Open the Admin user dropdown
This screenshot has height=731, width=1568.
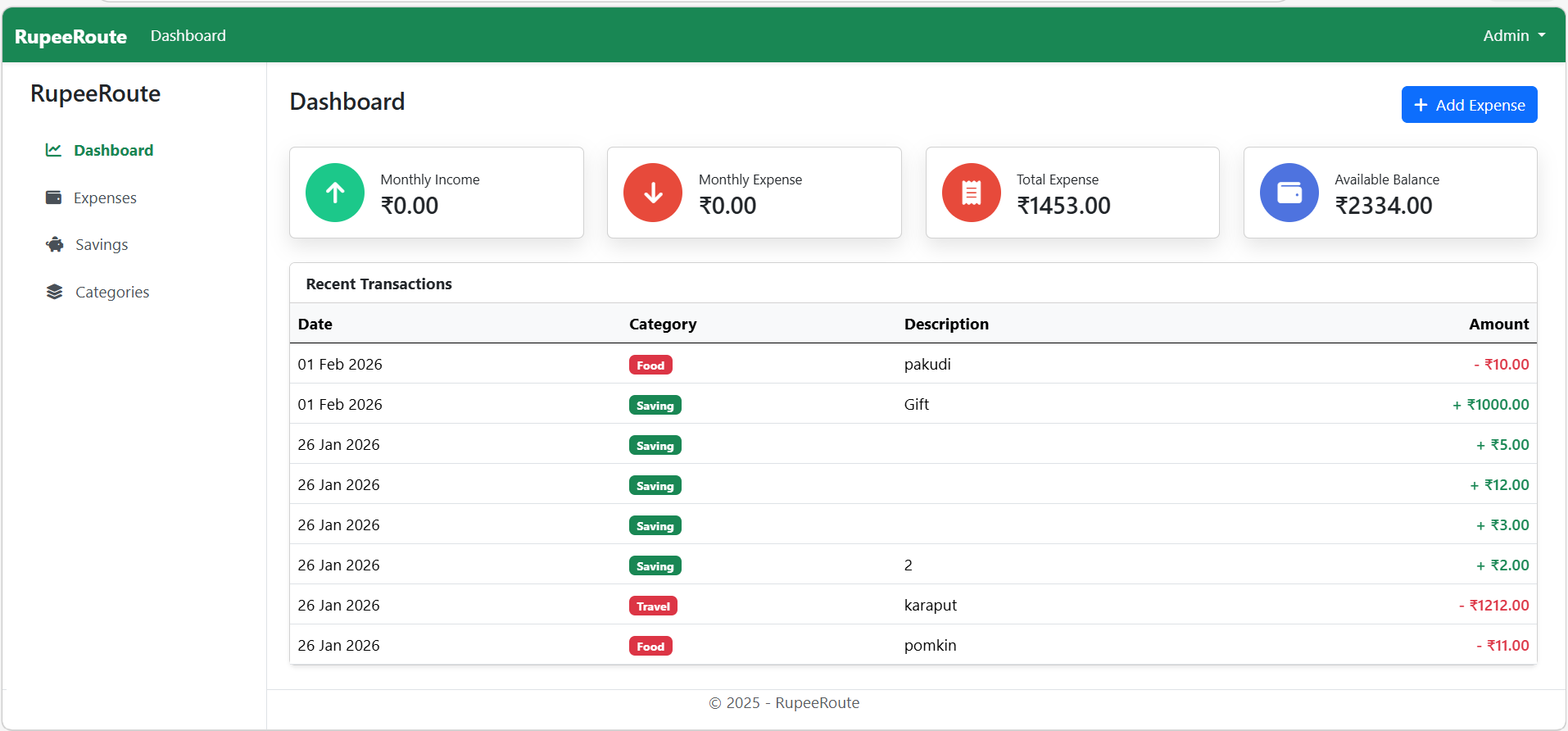pyautogui.click(x=1513, y=35)
